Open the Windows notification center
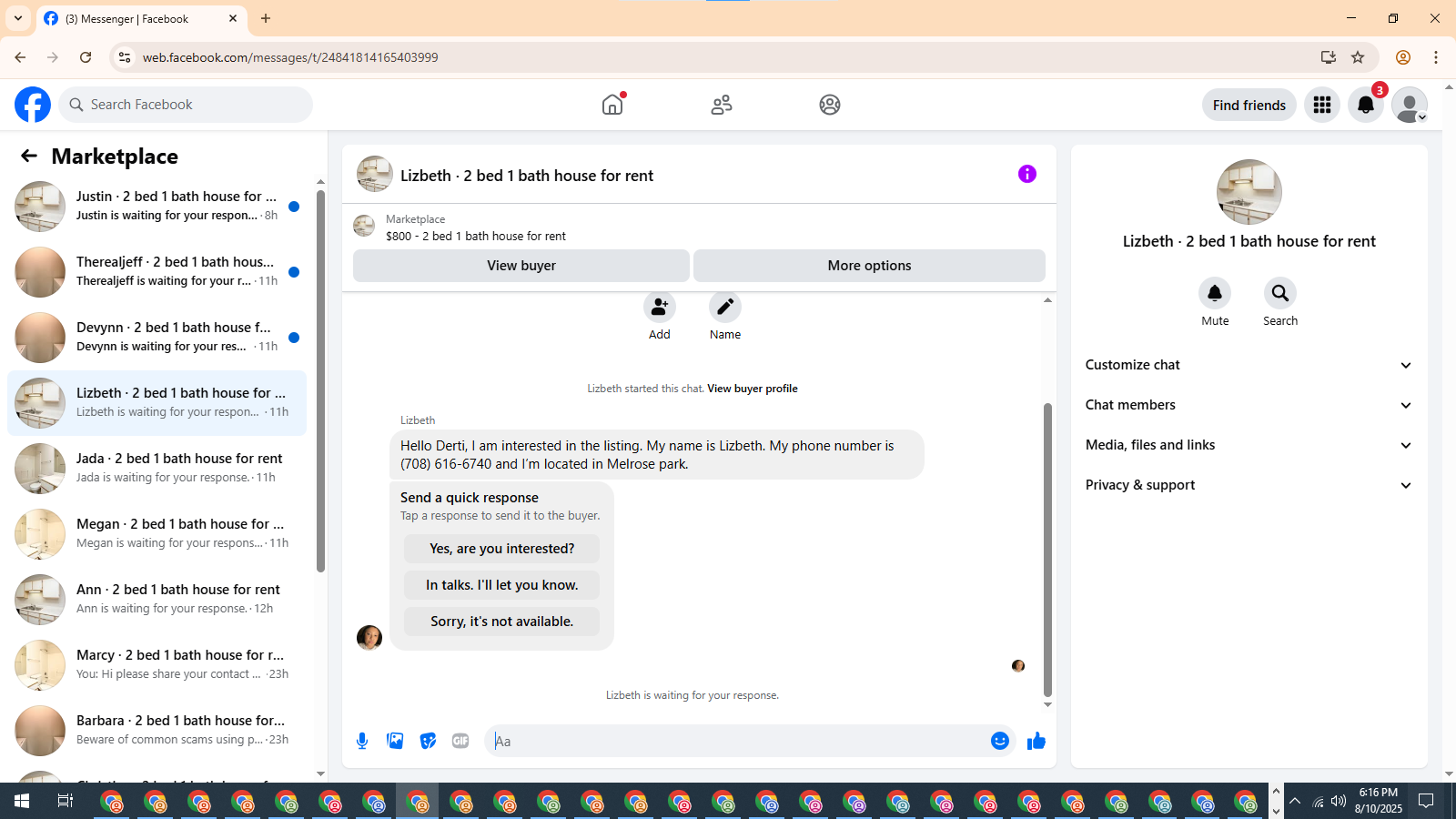The height and width of the screenshot is (819, 1456). coord(1426,801)
